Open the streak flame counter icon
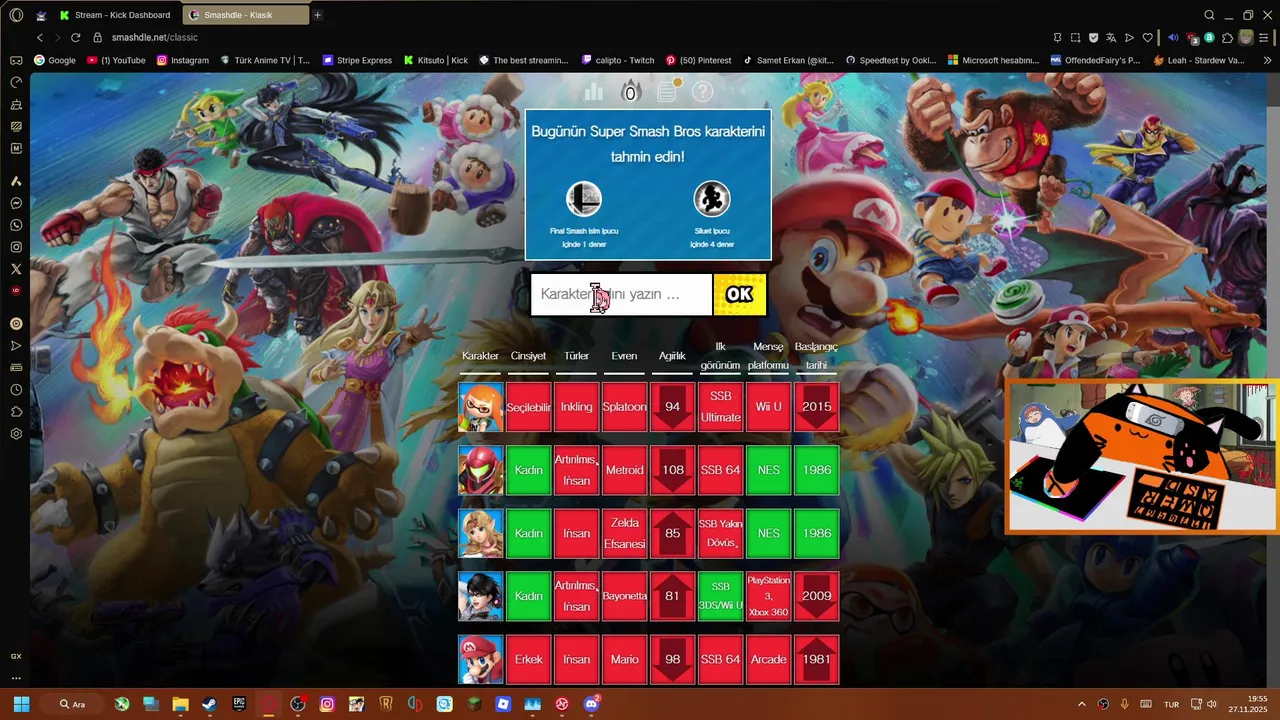Viewport: 1280px width, 720px height. coord(630,92)
